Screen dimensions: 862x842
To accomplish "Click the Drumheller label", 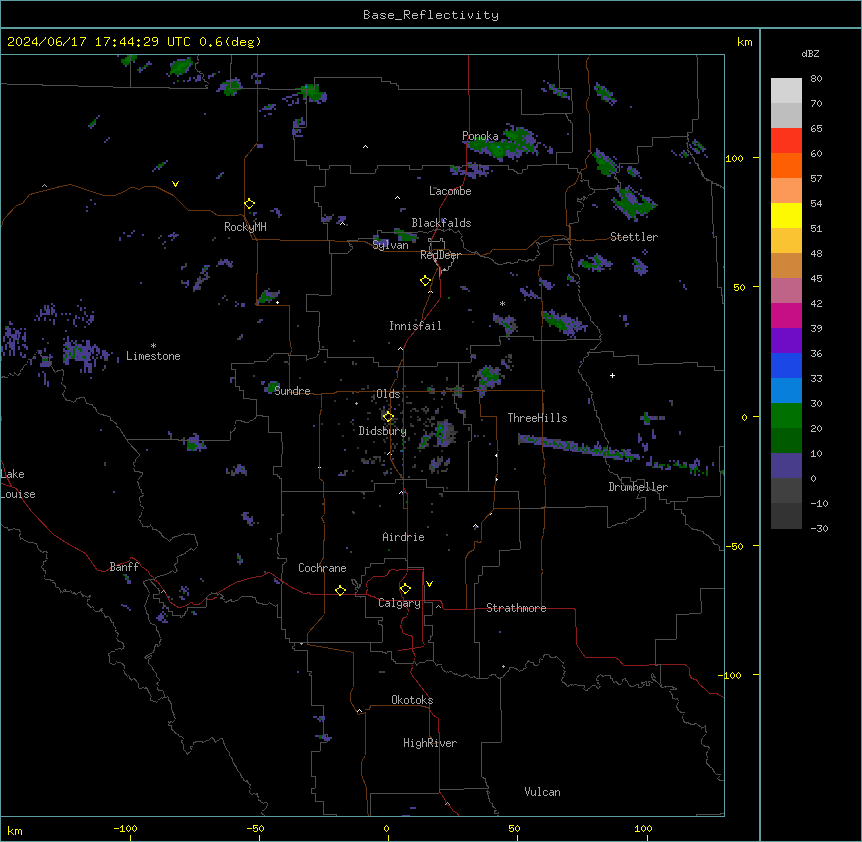I will coord(638,487).
